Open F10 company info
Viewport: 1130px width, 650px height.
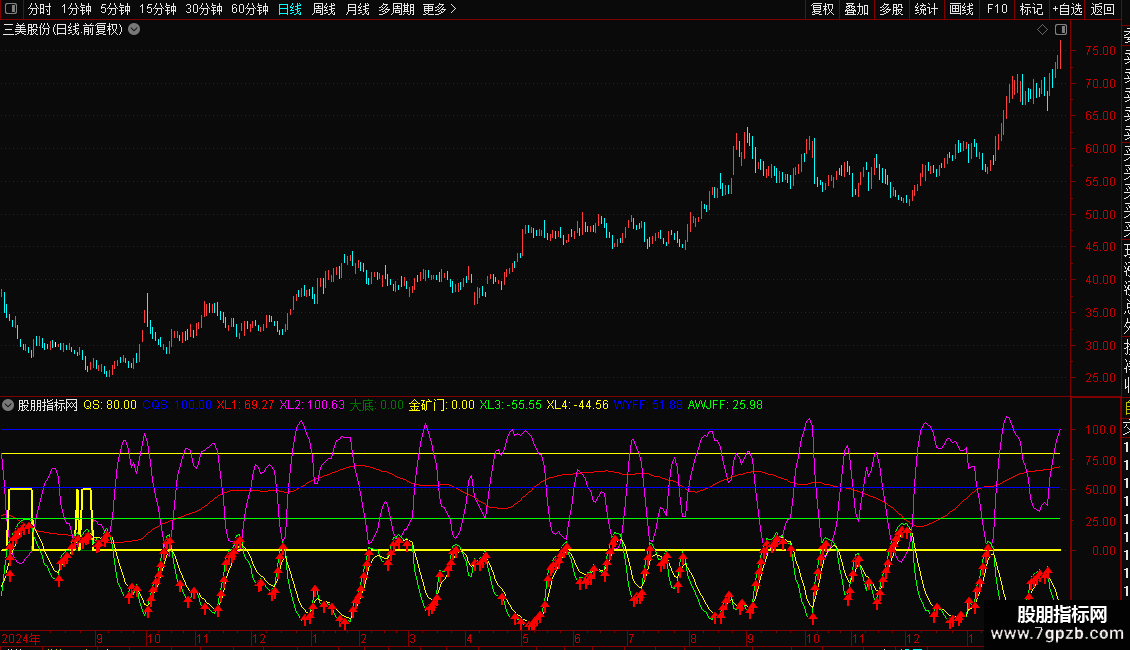tap(997, 9)
